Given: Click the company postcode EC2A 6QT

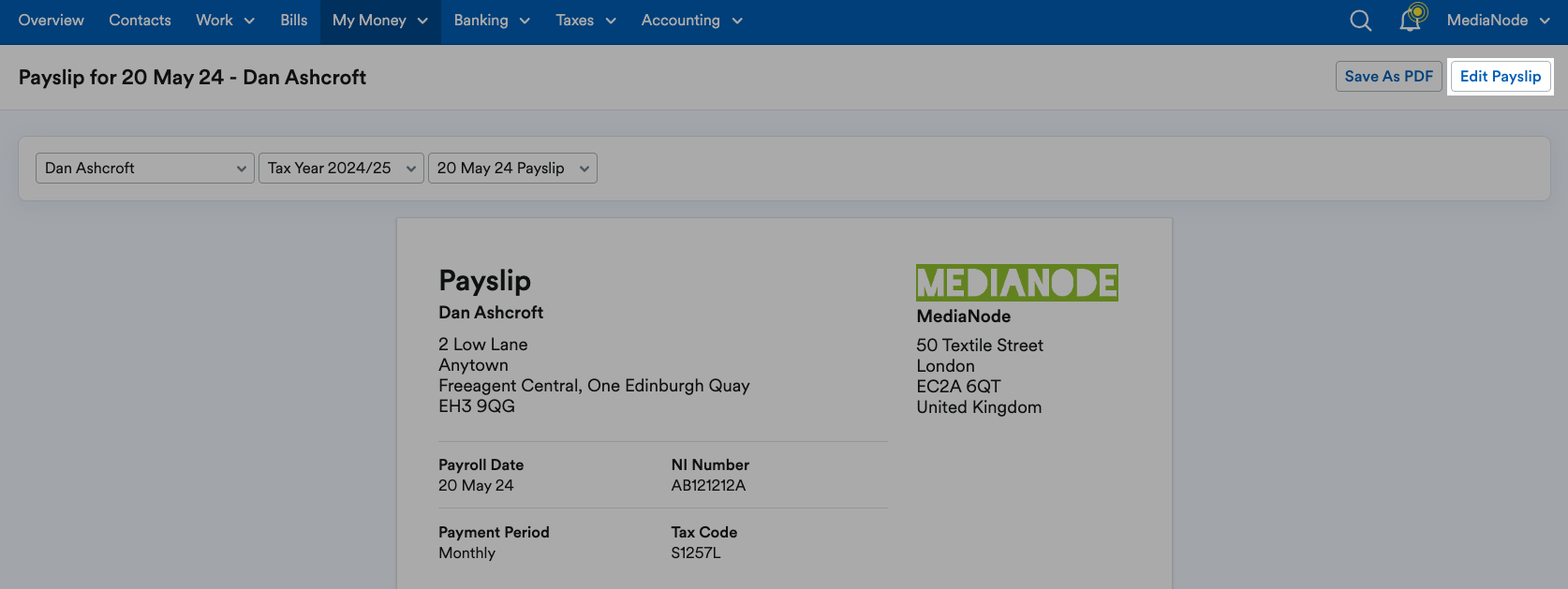Looking at the screenshot, I should pyautogui.click(x=958, y=387).
